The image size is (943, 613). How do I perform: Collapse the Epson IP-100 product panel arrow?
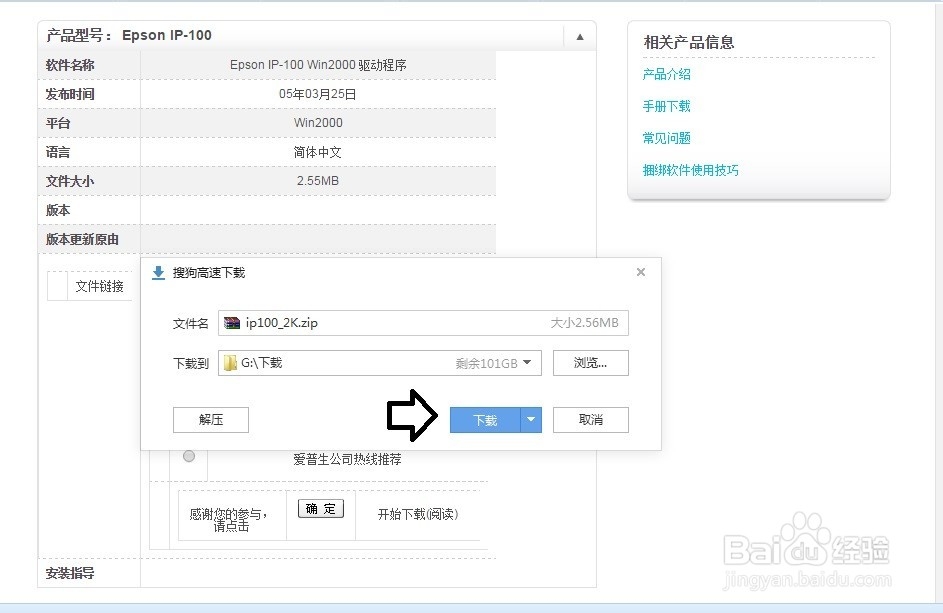click(x=580, y=37)
